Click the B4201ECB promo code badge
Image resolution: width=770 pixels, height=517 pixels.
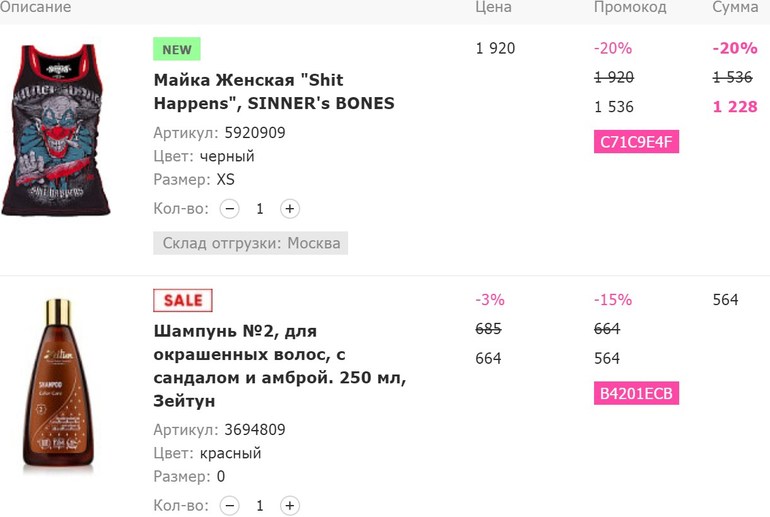tap(636, 393)
